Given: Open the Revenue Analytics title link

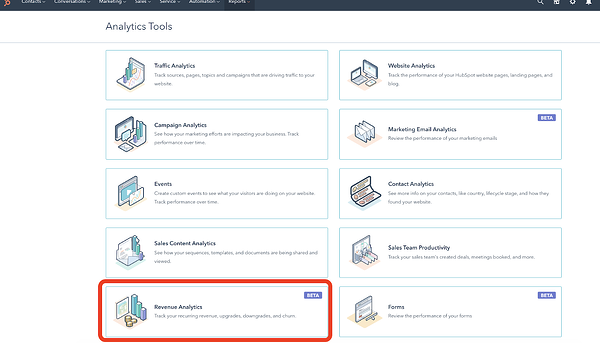Looking at the screenshot, I should (x=178, y=307).
